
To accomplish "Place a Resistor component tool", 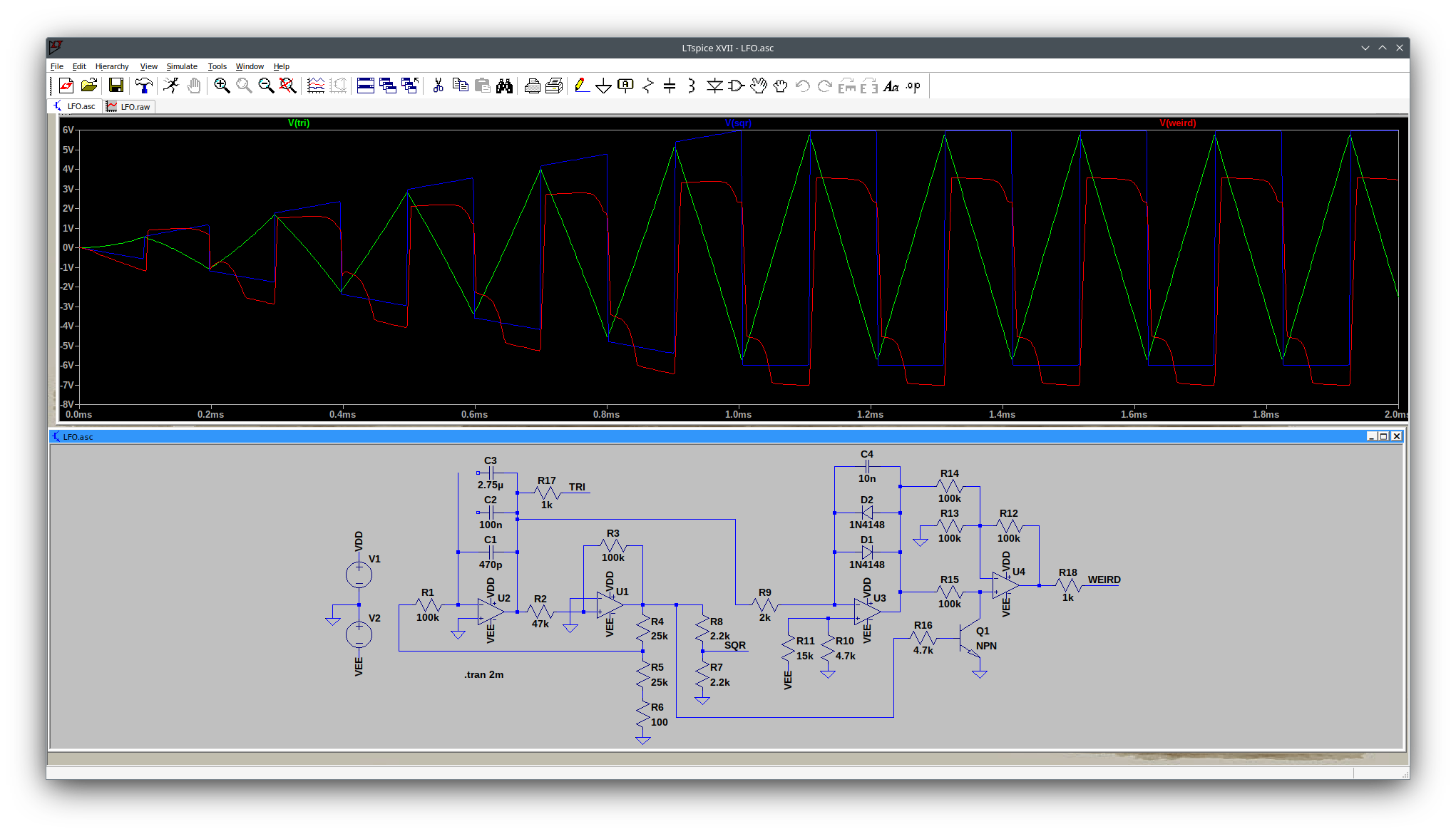I will [647, 86].
